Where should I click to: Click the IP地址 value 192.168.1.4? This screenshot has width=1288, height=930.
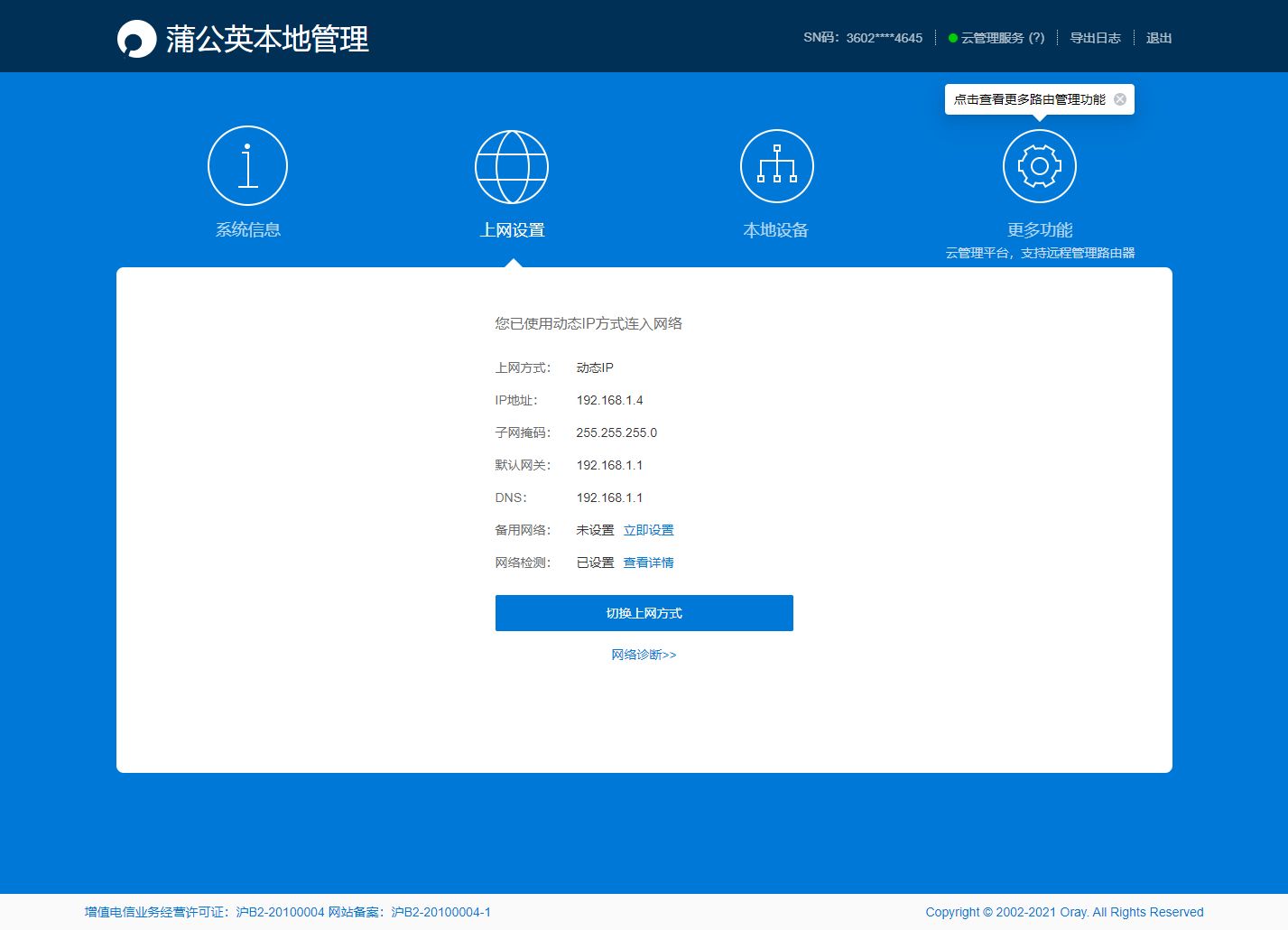click(610, 400)
